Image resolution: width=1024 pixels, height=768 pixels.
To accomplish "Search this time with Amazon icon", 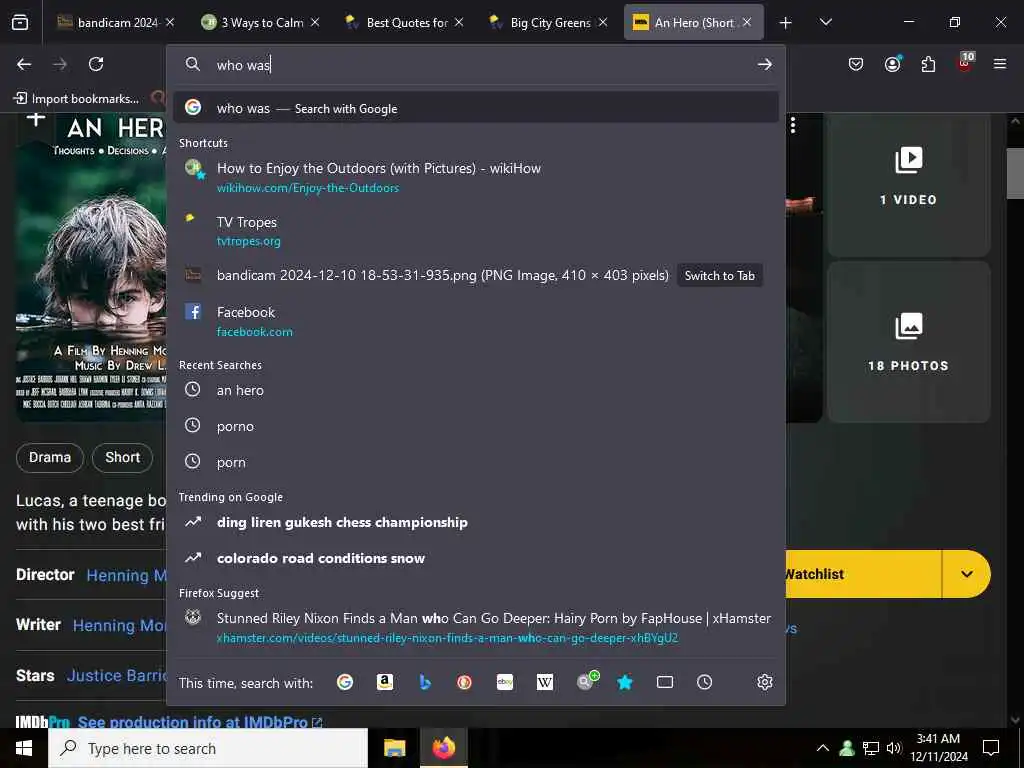I will 385,682.
